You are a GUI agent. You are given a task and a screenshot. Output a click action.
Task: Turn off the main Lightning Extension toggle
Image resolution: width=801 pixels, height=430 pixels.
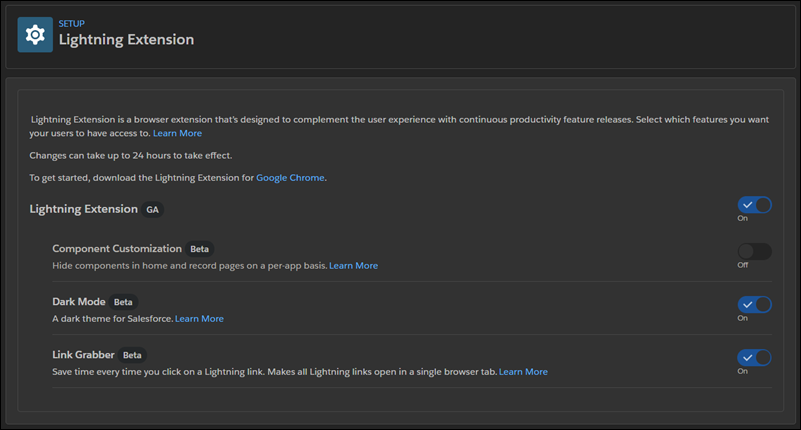[x=755, y=205]
